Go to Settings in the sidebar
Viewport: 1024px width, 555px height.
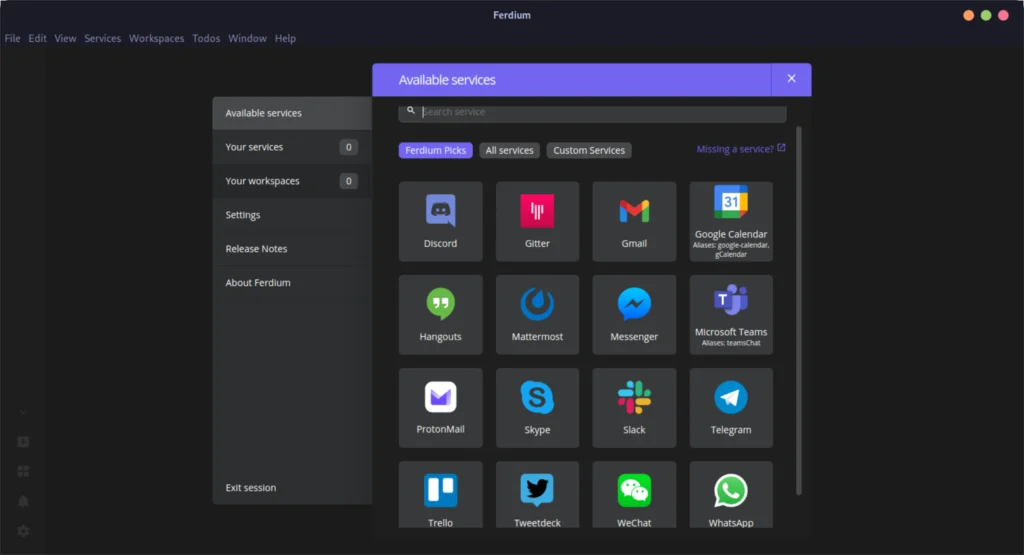(292, 215)
